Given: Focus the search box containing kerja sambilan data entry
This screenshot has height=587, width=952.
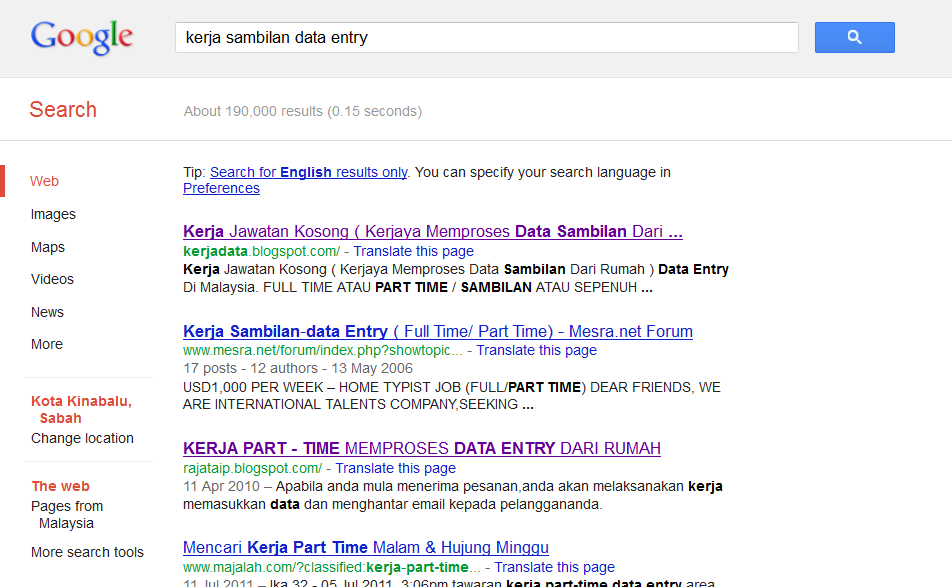Looking at the screenshot, I should 486,38.
